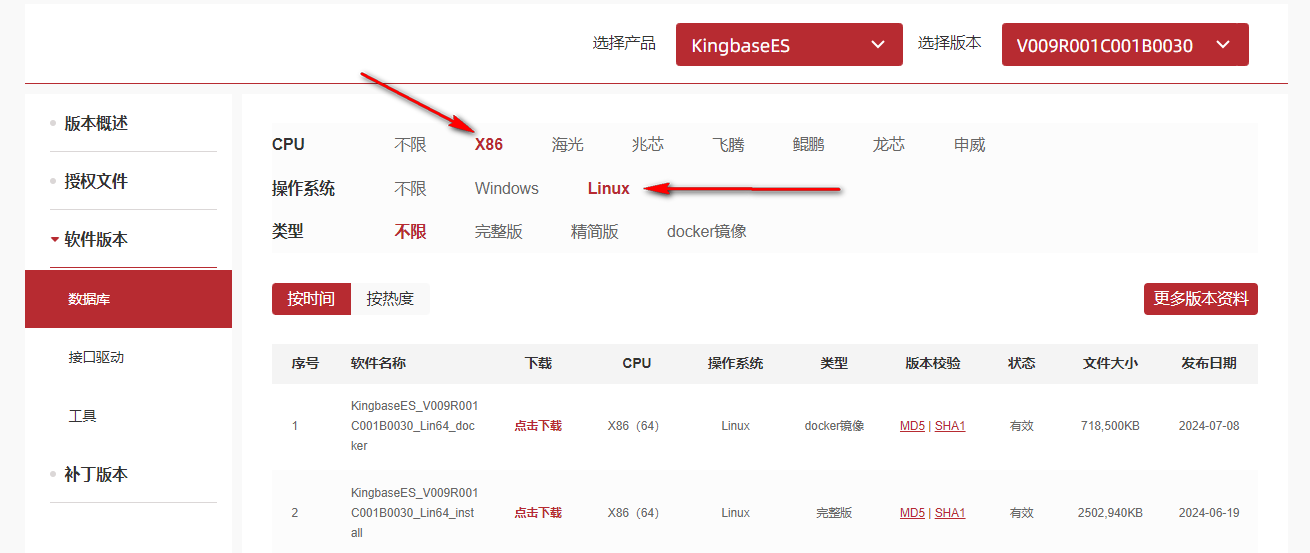The height and width of the screenshot is (553, 1310).
Task: Switch to the 按热度 sorting tab
Action: point(390,299)
